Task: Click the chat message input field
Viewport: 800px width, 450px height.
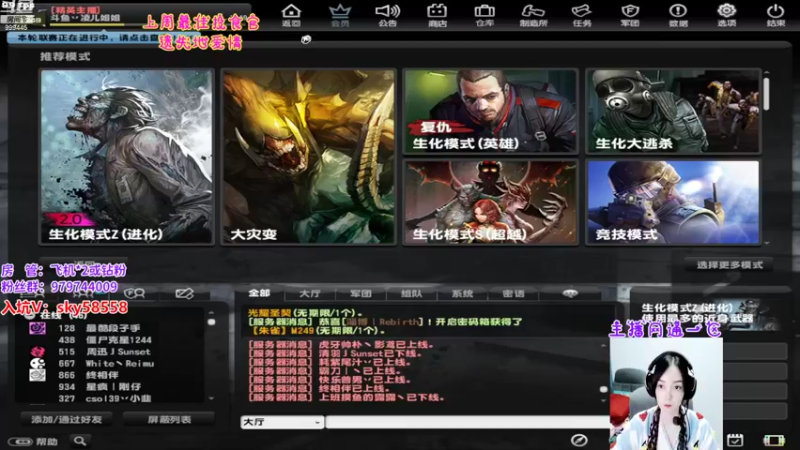Action: 467,422
